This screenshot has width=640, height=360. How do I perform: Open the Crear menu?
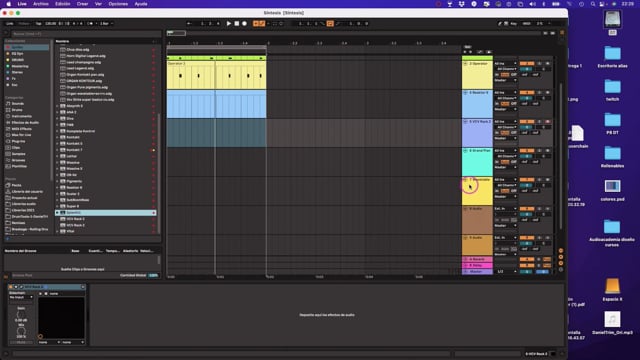coord(82,4)
